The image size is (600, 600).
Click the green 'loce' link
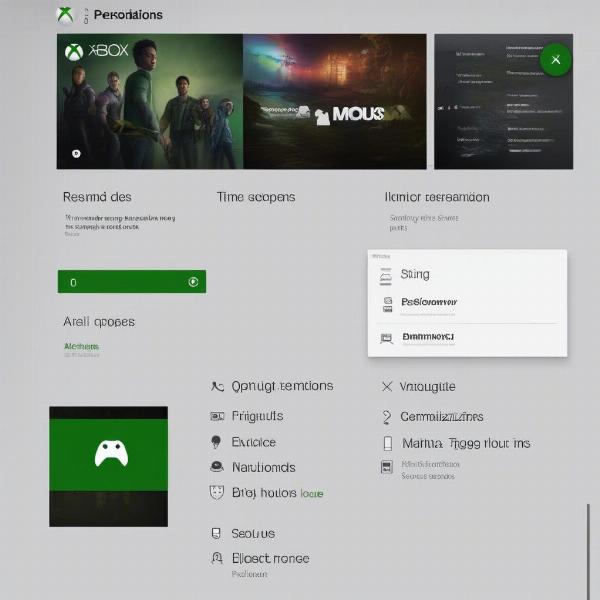[x=312, y=494]
